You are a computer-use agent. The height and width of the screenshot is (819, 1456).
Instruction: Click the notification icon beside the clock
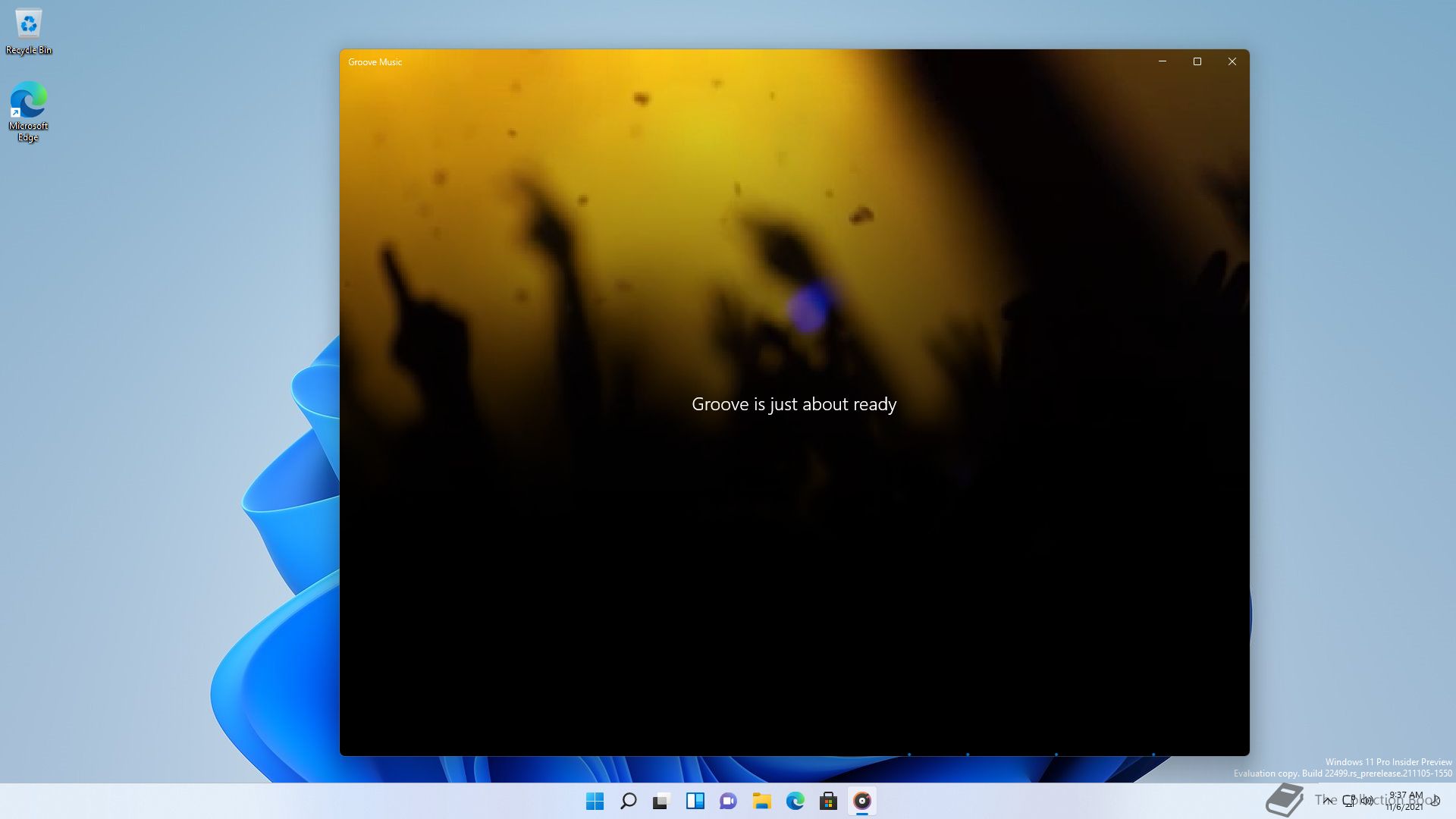[1436, 801]
